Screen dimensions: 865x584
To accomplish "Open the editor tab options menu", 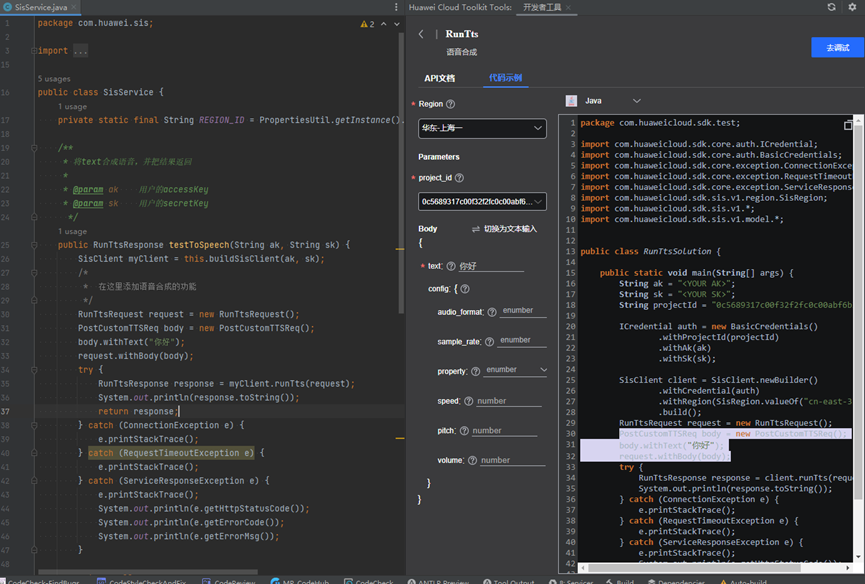I will (x=397, y=7).
